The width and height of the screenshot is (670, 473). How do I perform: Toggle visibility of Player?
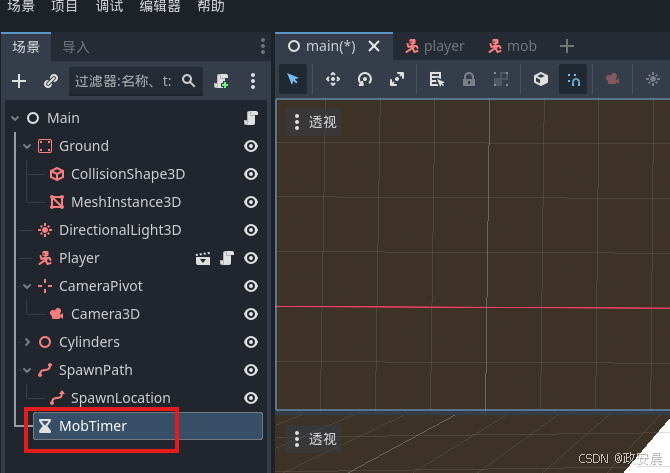(251, 258)
